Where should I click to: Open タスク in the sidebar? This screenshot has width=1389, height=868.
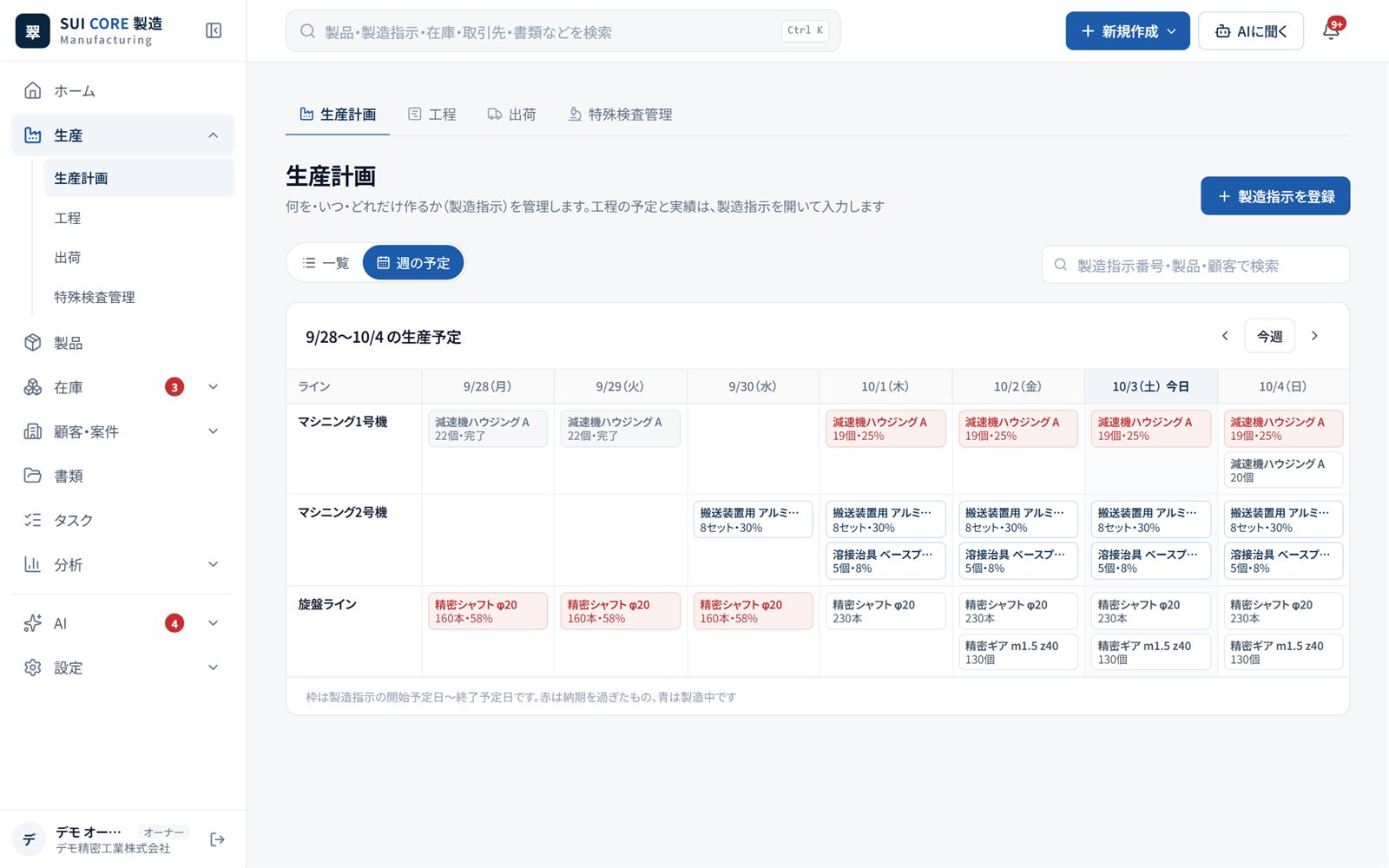click(x=122, y=520)
